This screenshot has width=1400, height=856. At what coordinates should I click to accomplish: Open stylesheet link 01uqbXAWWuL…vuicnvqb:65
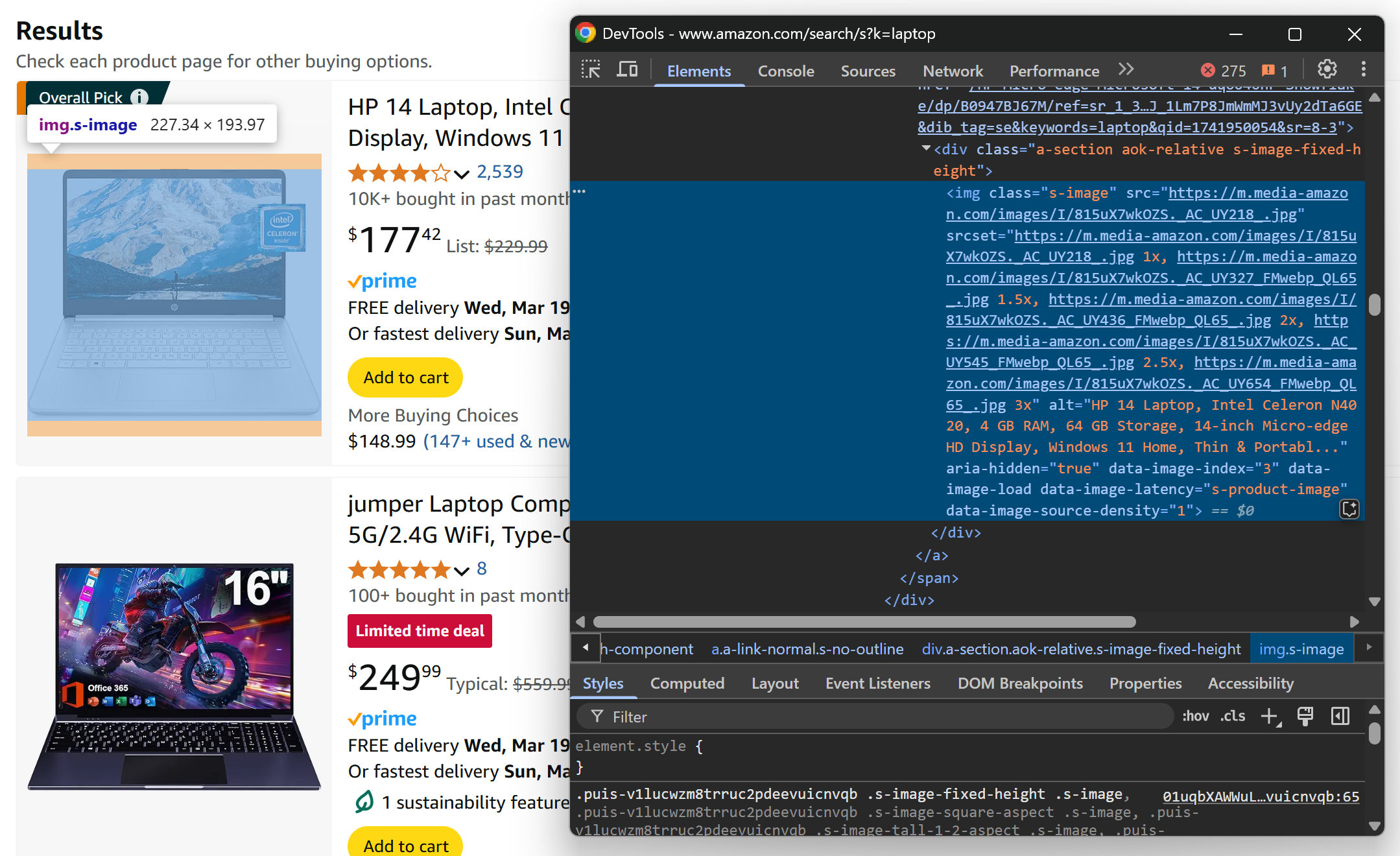click(1261, 796)
